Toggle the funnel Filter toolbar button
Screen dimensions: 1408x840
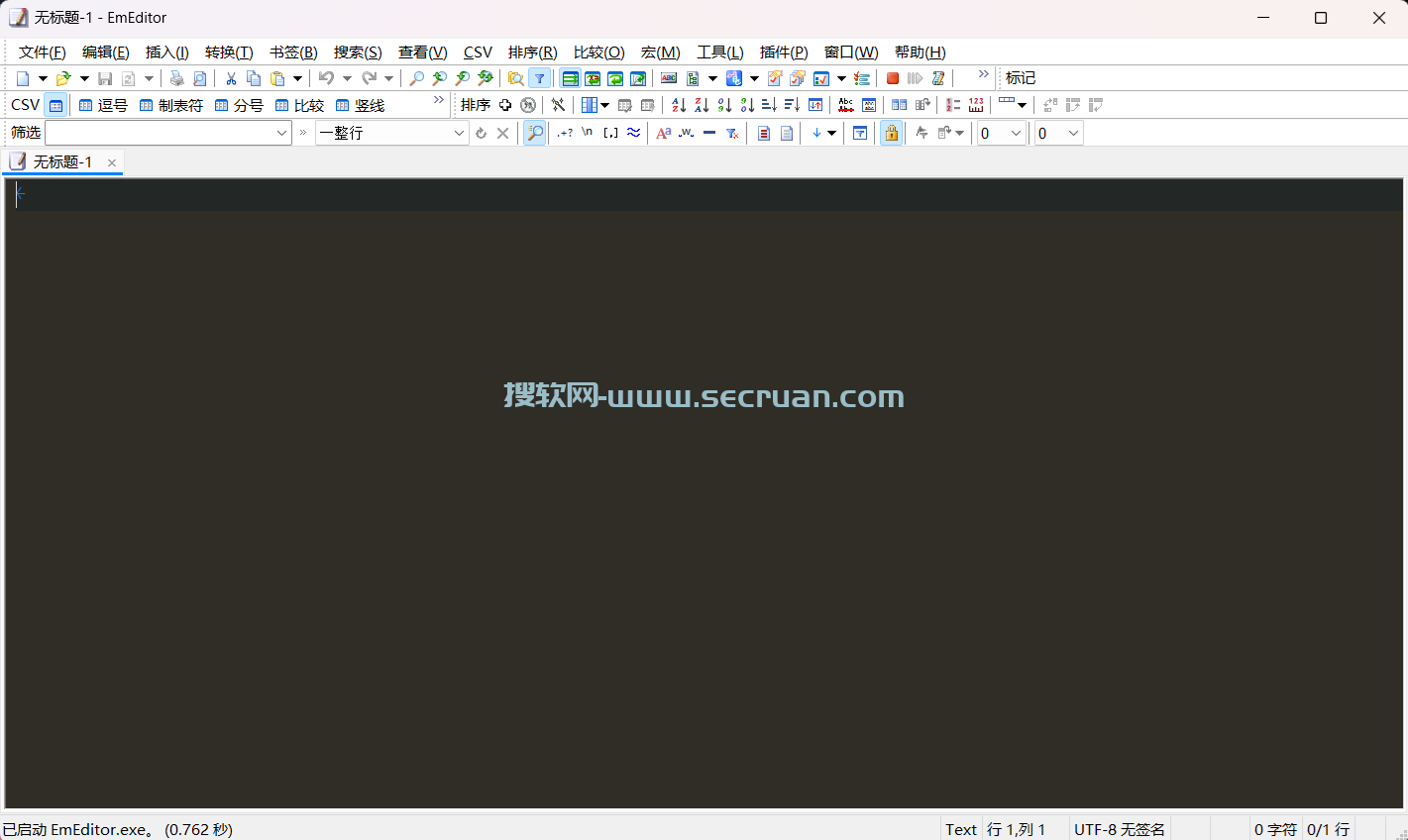pos(540,78)
